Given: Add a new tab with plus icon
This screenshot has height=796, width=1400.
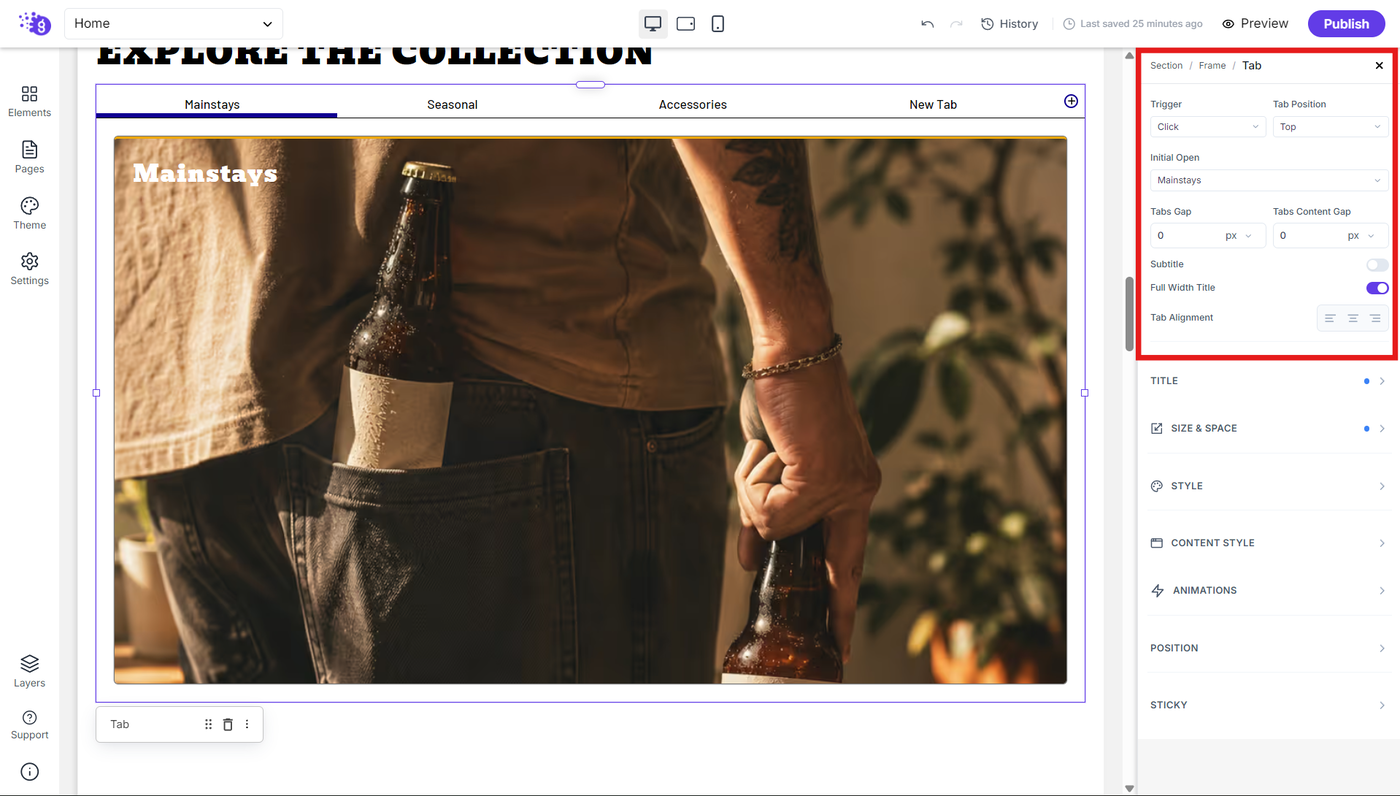Looking at the screenshot, I should click(x=1071, y=101).
